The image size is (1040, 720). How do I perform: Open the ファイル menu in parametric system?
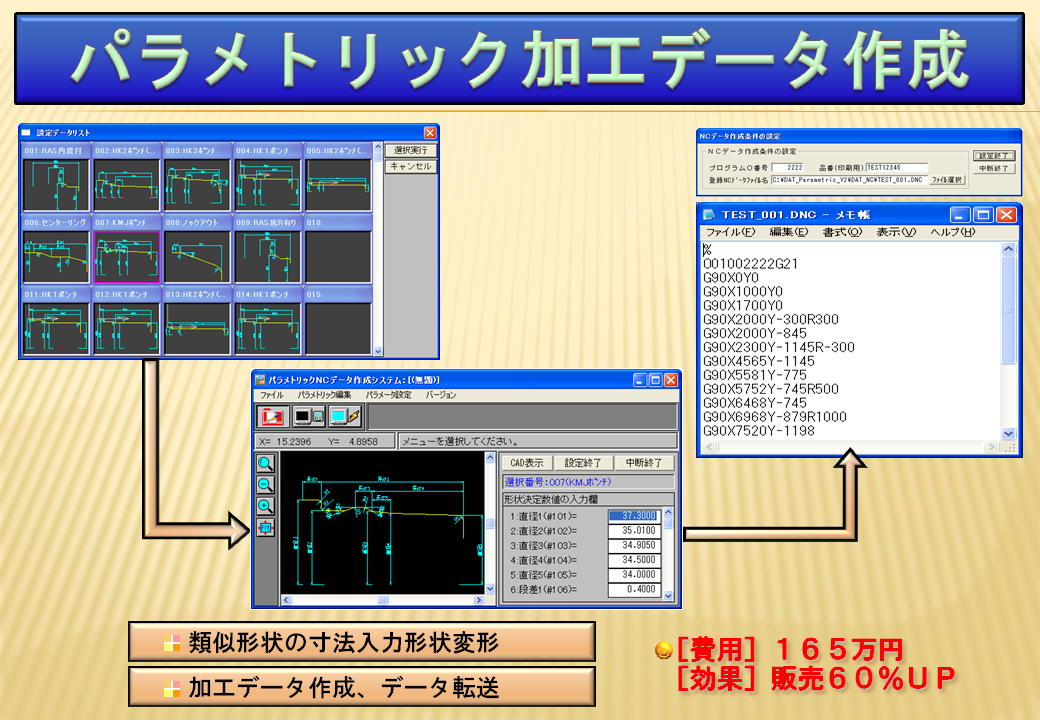pos(271,394)
